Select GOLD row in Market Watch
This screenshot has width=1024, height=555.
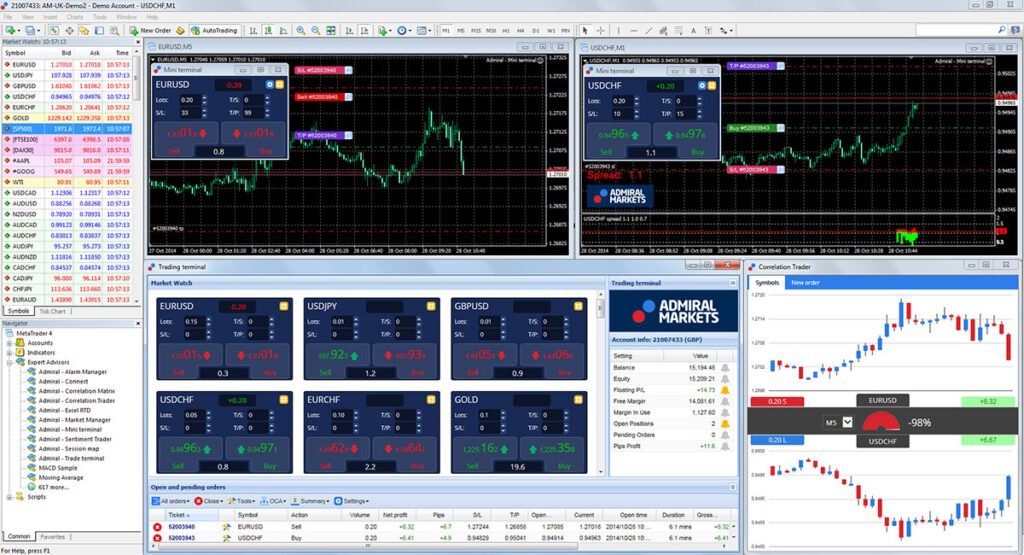click(x=67, y=118)
